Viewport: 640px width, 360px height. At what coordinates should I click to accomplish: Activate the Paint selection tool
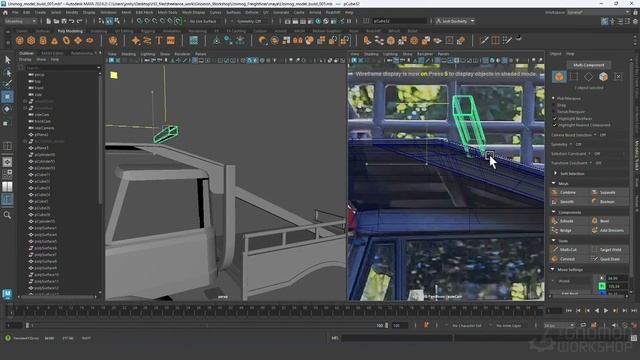point(7,84)
